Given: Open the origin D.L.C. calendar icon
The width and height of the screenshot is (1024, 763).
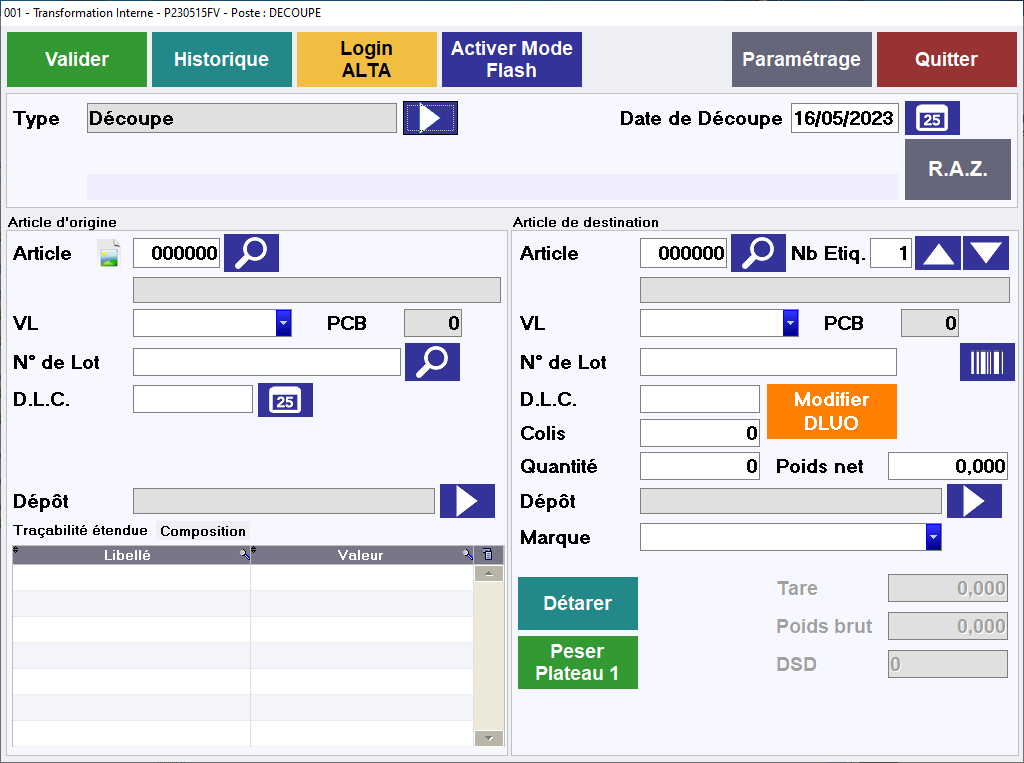Looking at the screenshot, I should [x=285, y=400].
